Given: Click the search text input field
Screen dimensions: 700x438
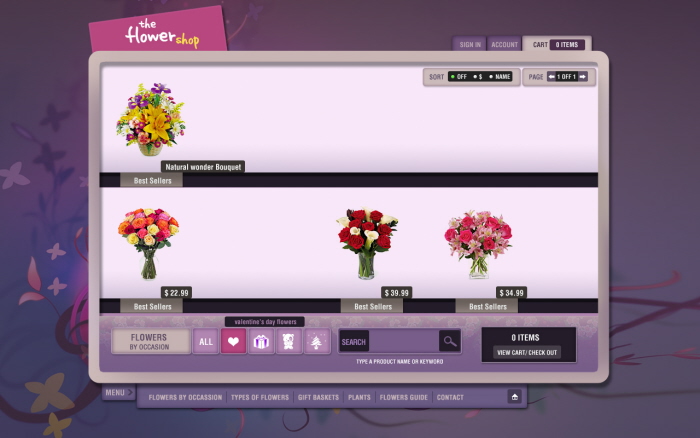Looking at the screenshot, I should [x=404, y=342].
